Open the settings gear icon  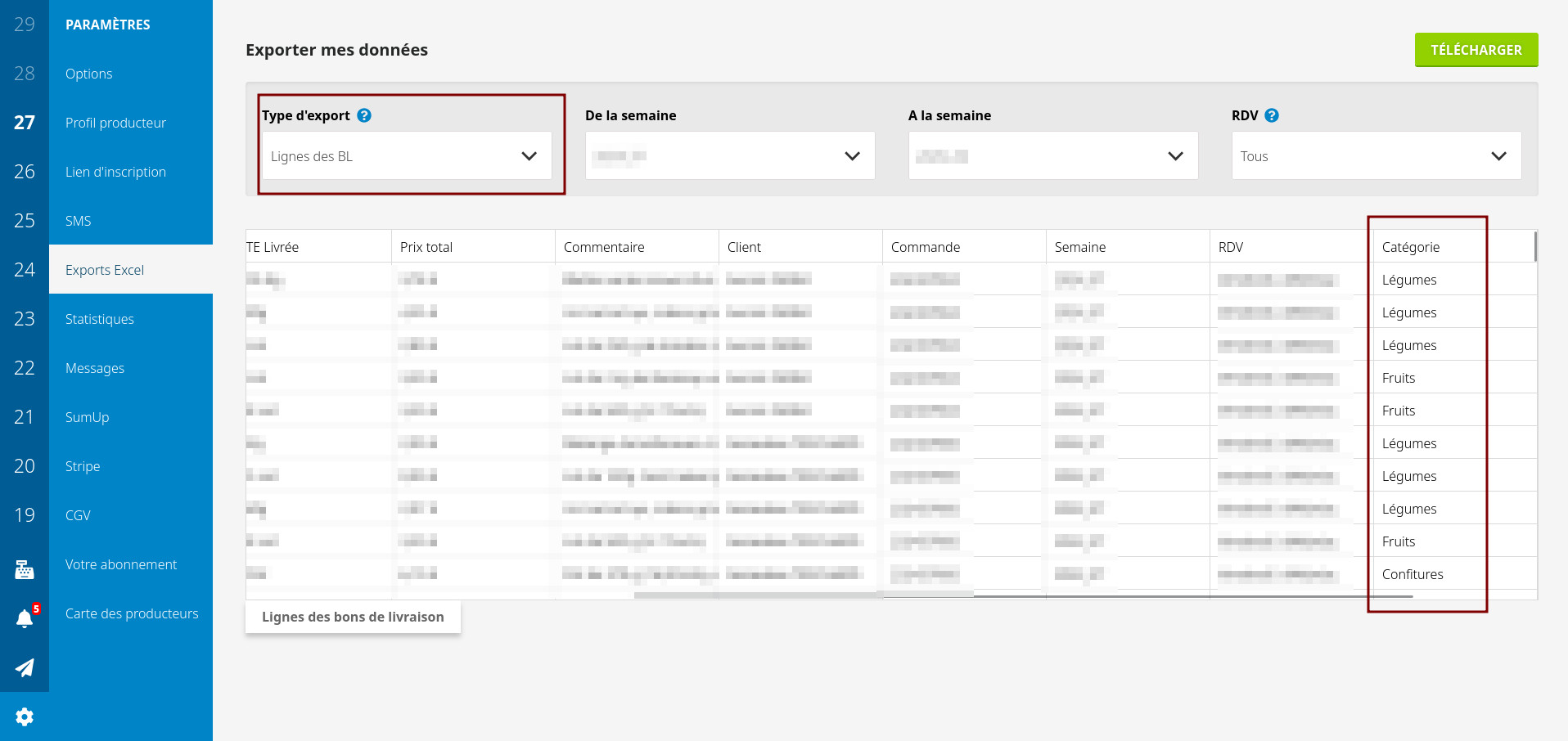[x=25, y=716]
